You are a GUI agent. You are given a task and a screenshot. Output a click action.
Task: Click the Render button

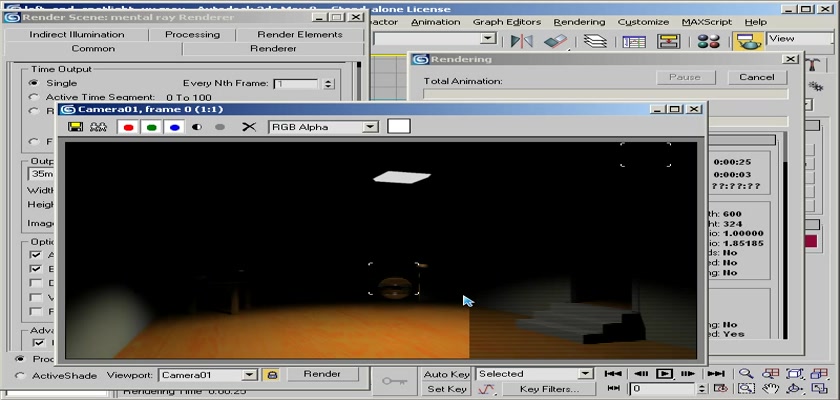click(322, 374)
